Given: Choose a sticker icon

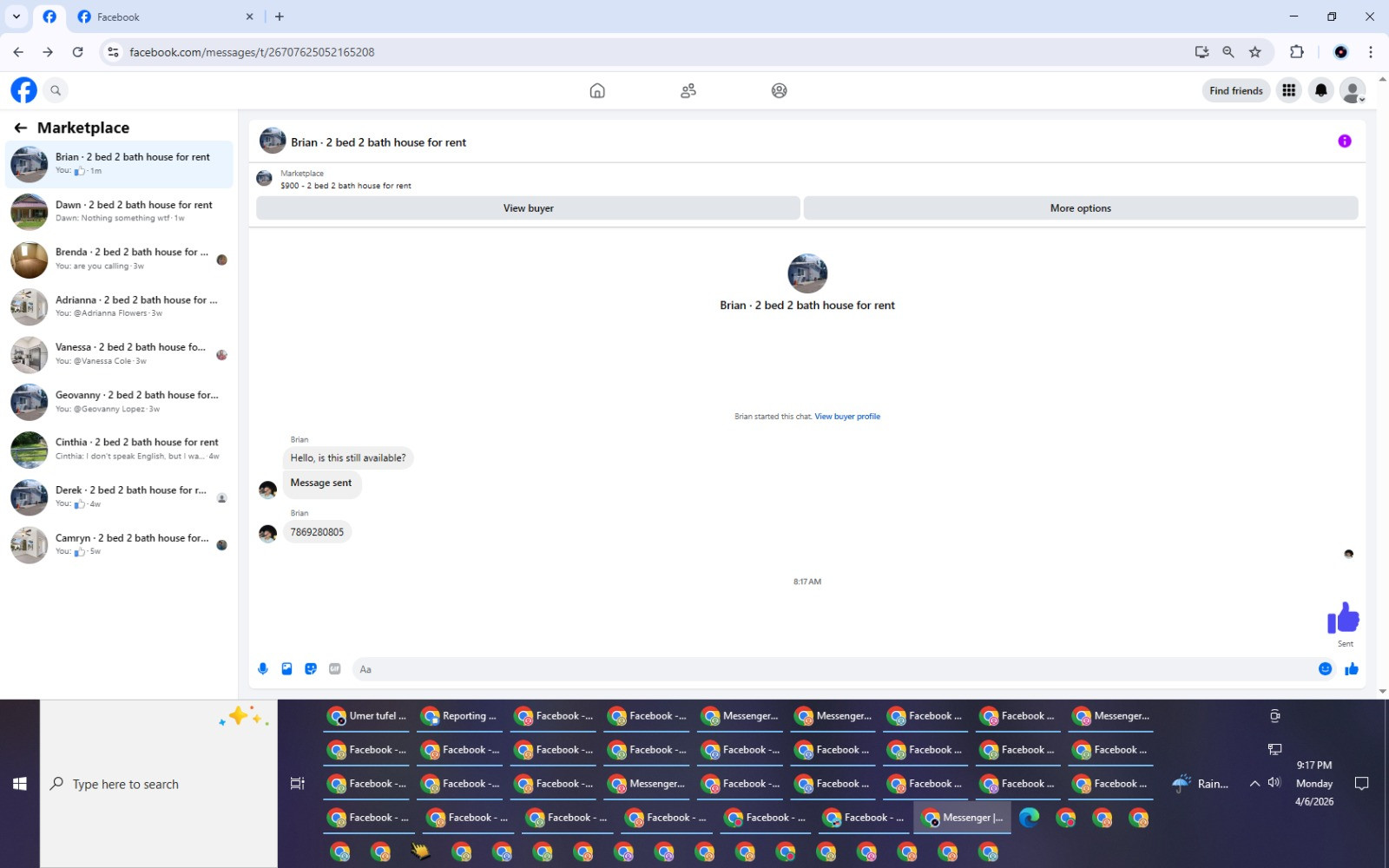Looking at the screenshot, I should point(311,669).
